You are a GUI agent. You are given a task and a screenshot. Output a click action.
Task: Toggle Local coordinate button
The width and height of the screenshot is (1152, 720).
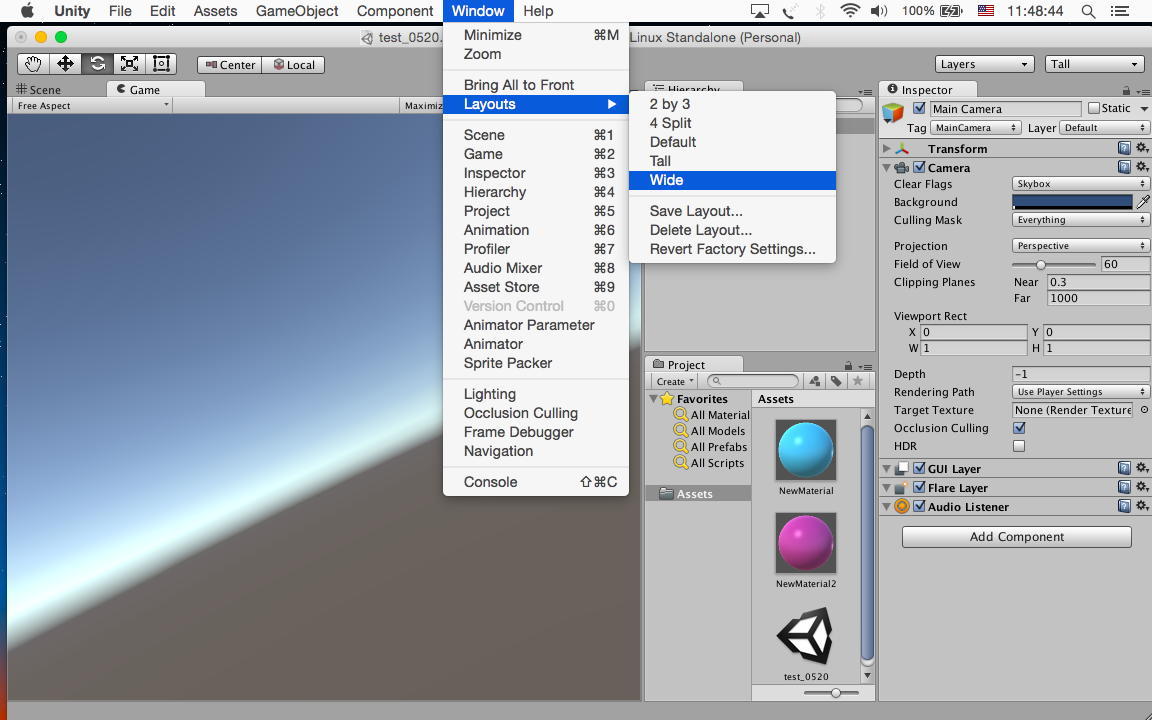click(x=294, y=65)
